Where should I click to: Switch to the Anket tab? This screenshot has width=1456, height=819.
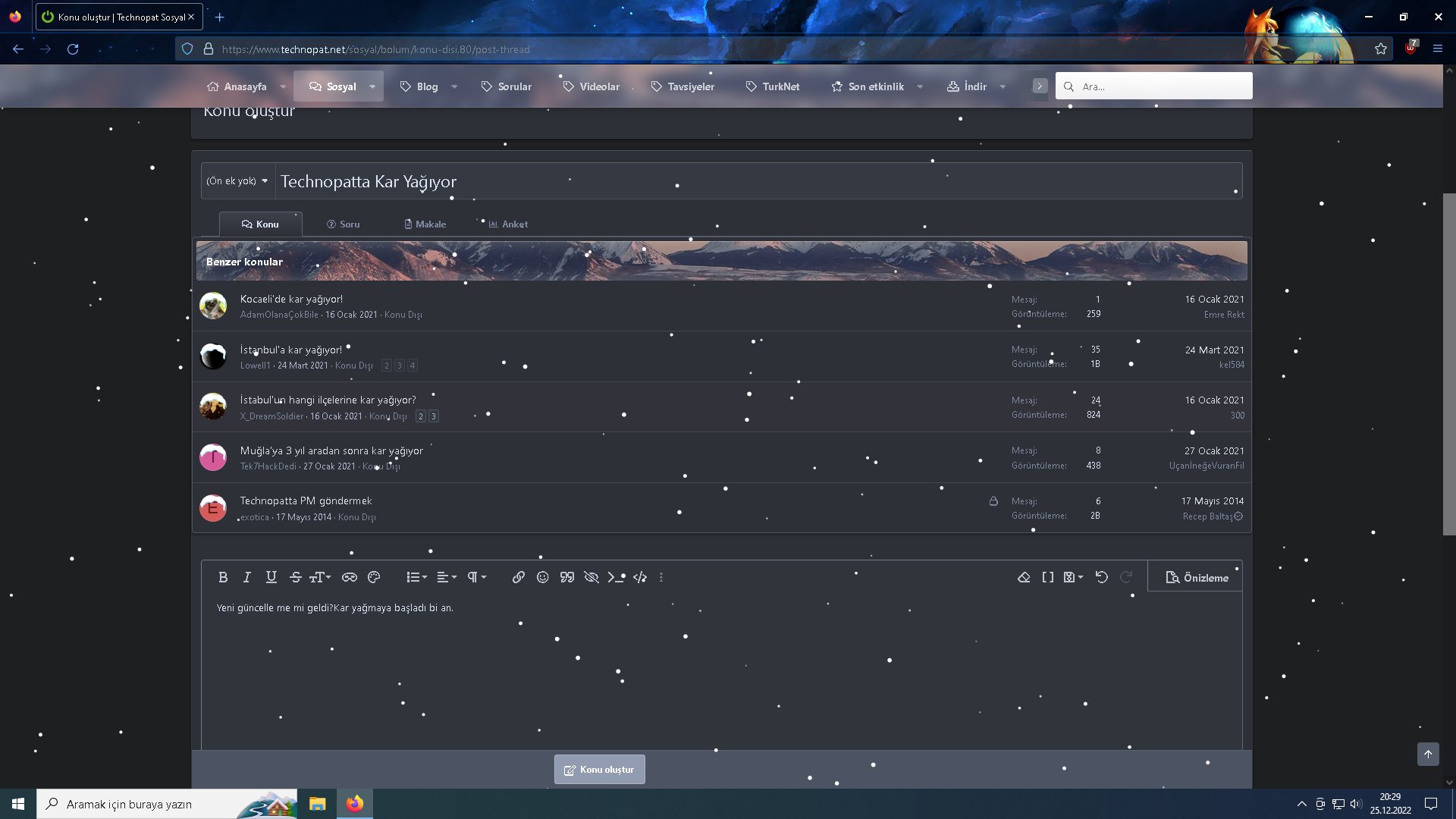(508, 224)
